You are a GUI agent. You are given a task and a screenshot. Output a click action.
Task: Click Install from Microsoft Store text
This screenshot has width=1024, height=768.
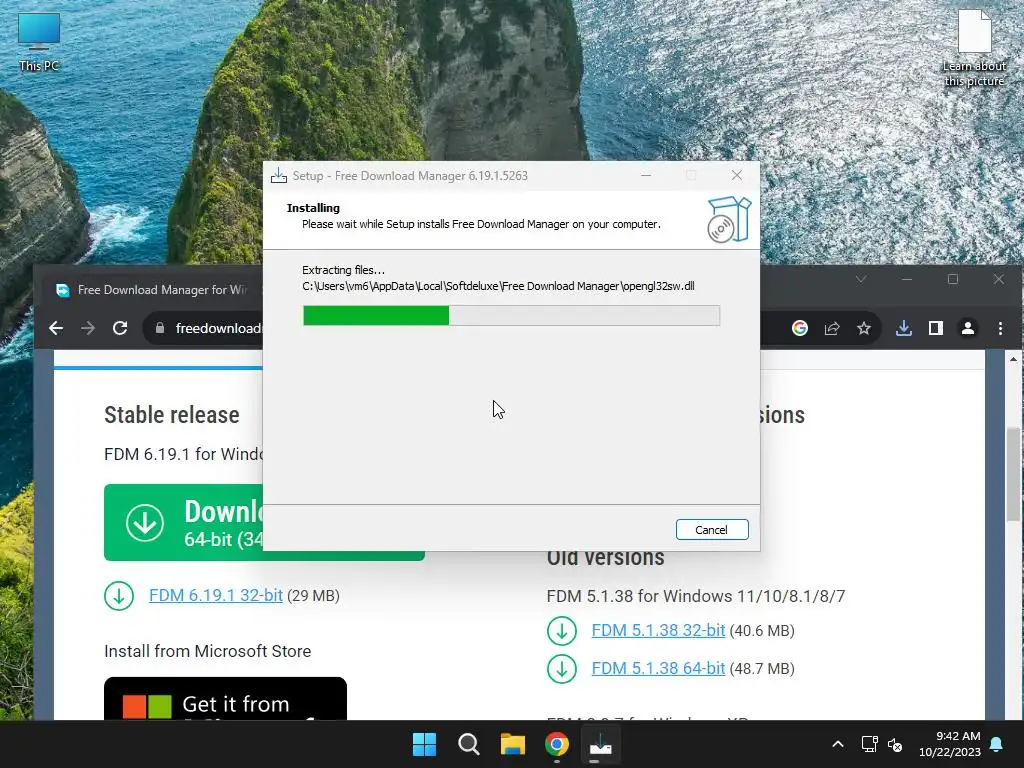pyautogui.click(x=208, y=651)
